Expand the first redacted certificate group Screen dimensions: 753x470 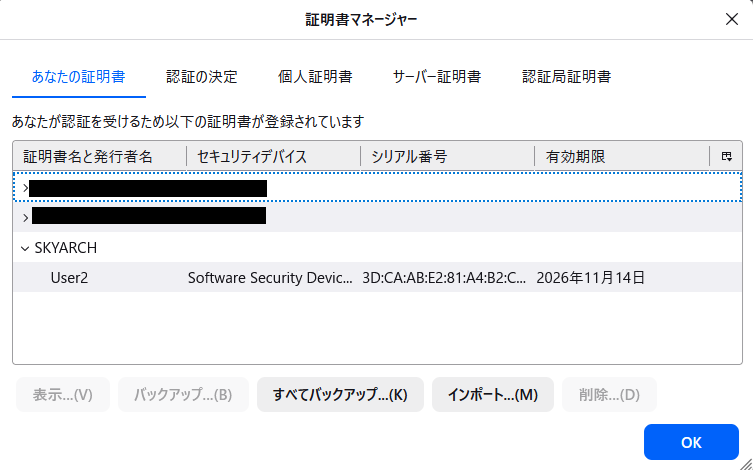[x=25, y=188]
